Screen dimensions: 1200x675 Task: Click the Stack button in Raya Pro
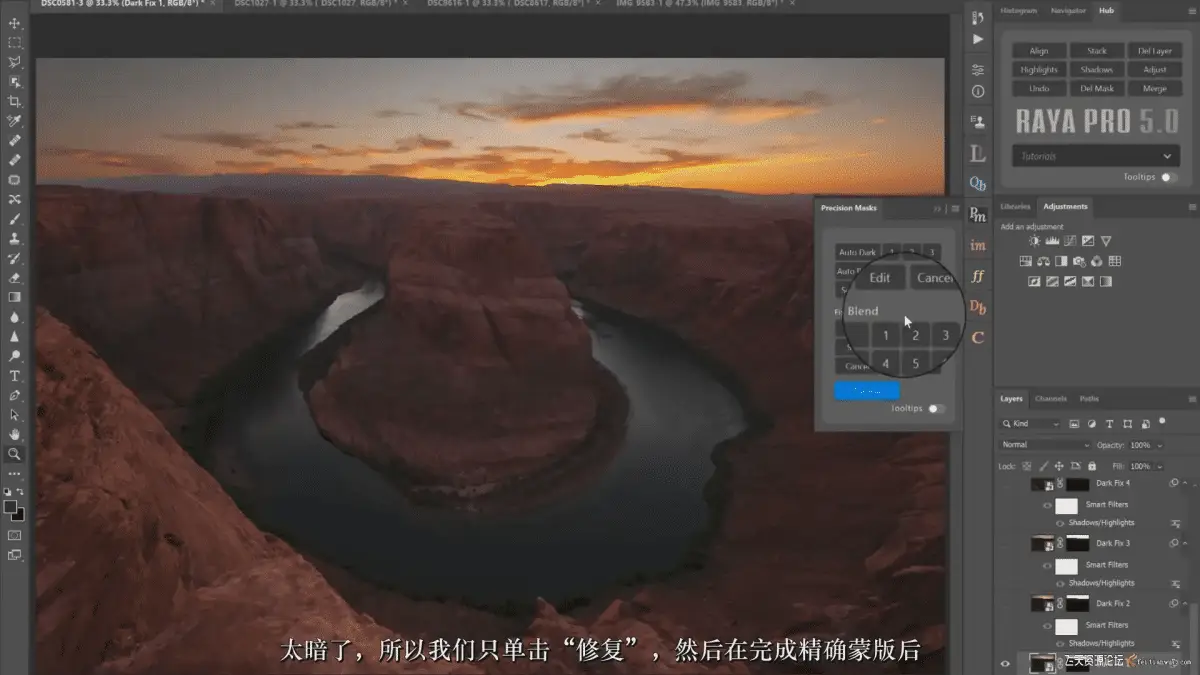(x=1097, y=51)
